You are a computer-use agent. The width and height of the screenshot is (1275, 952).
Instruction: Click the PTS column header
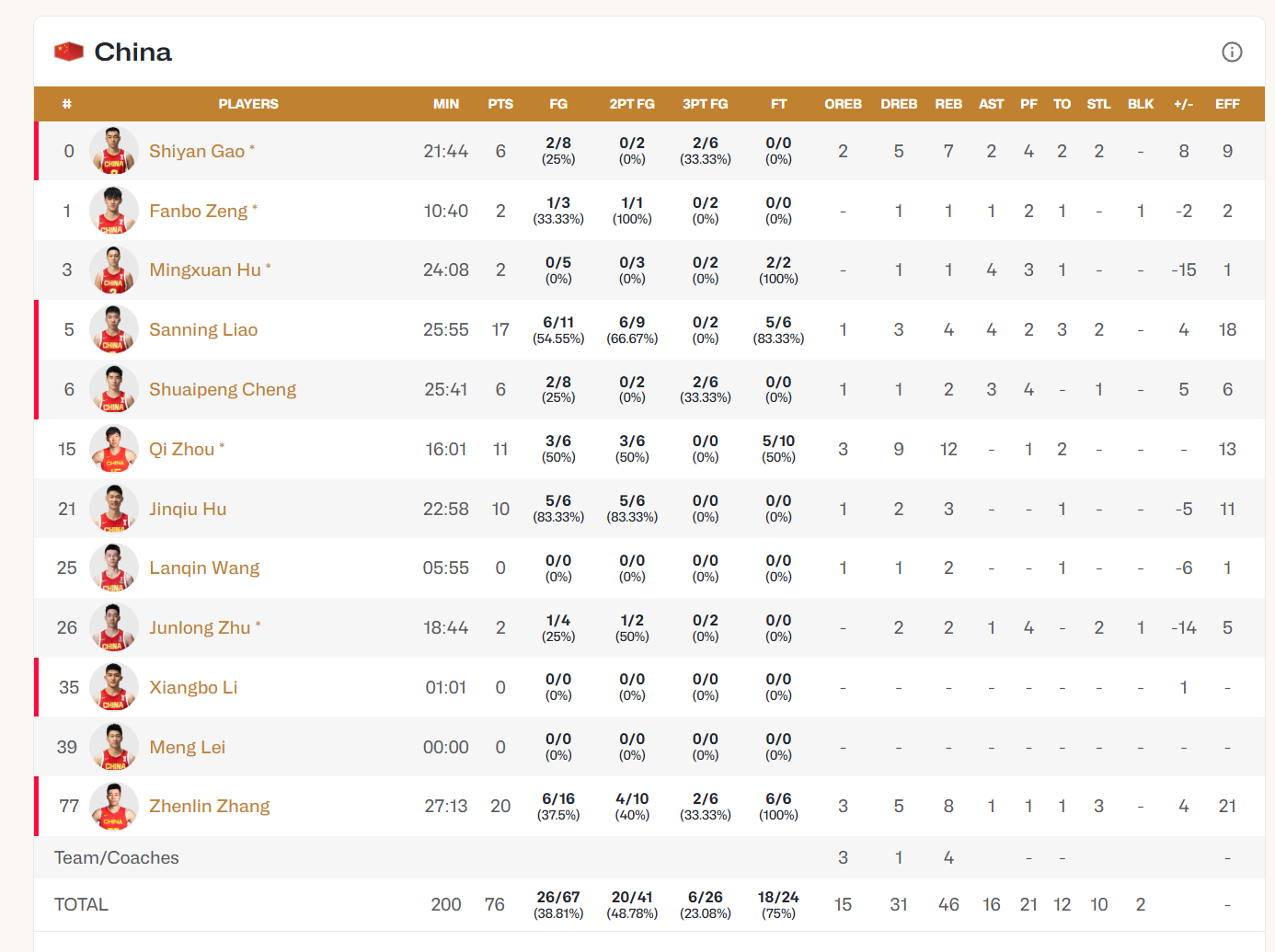pos(500,104)
